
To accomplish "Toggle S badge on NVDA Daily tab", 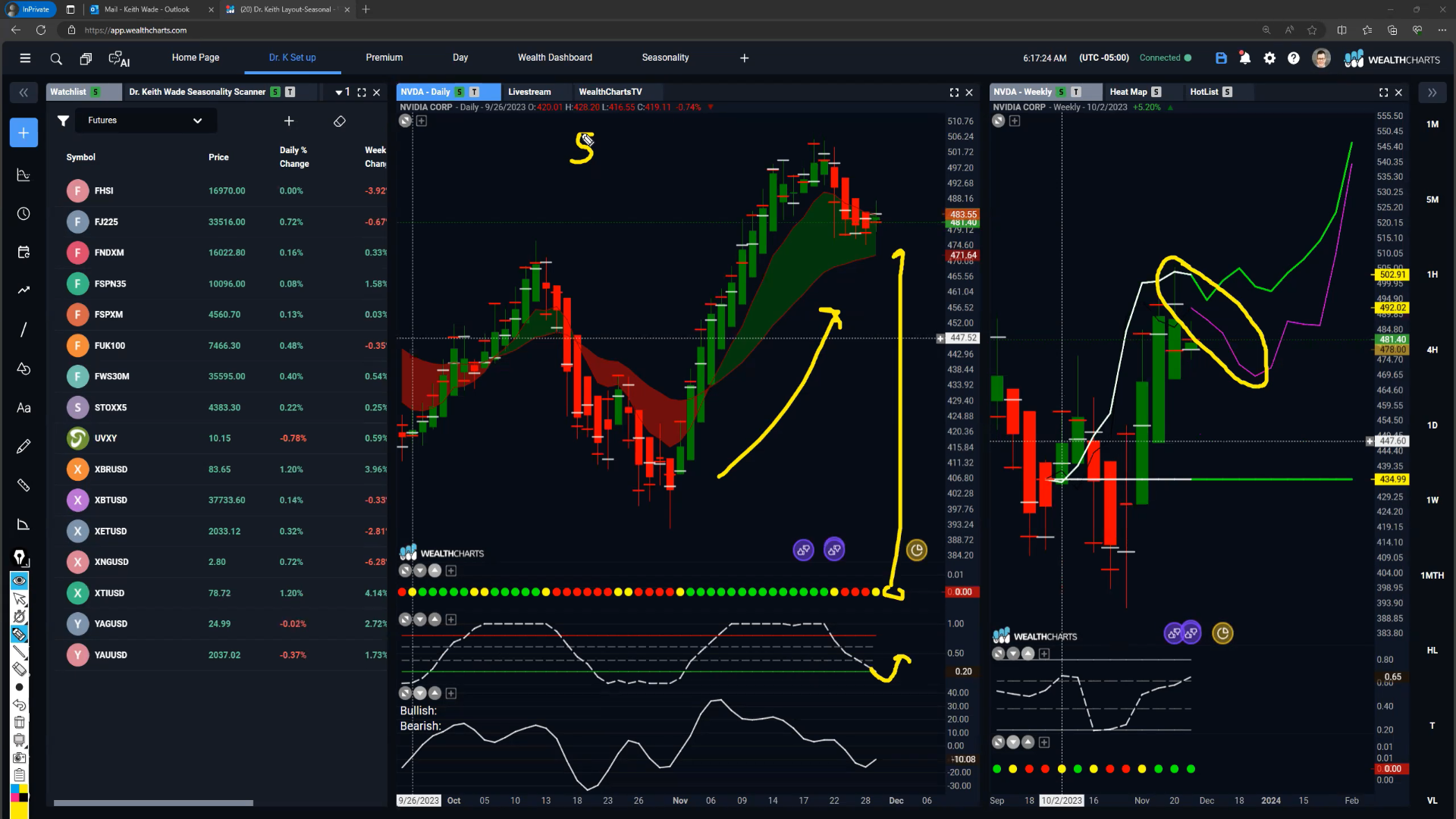I will coord(460,92).
